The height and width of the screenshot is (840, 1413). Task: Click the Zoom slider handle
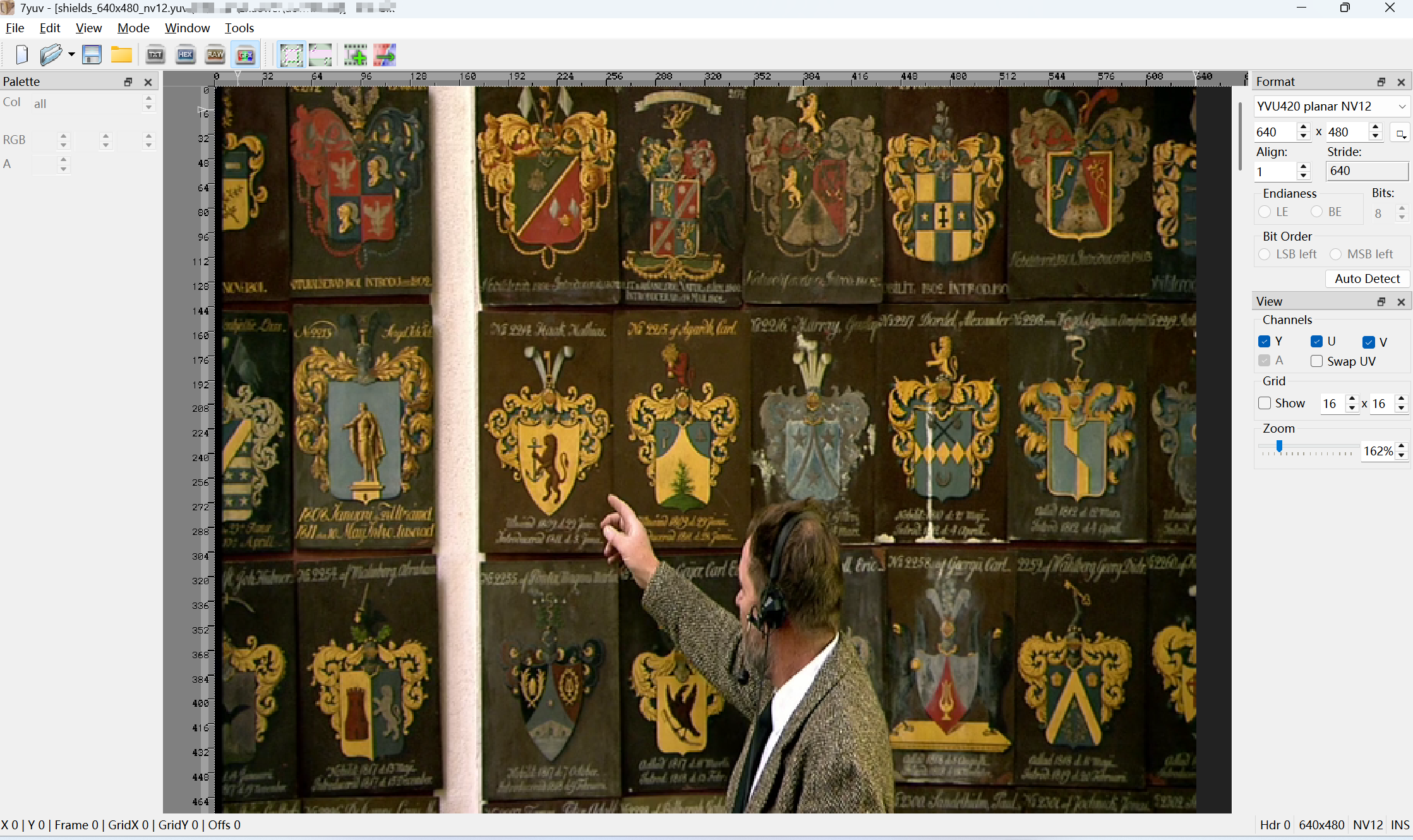[x=1279, y=447]
